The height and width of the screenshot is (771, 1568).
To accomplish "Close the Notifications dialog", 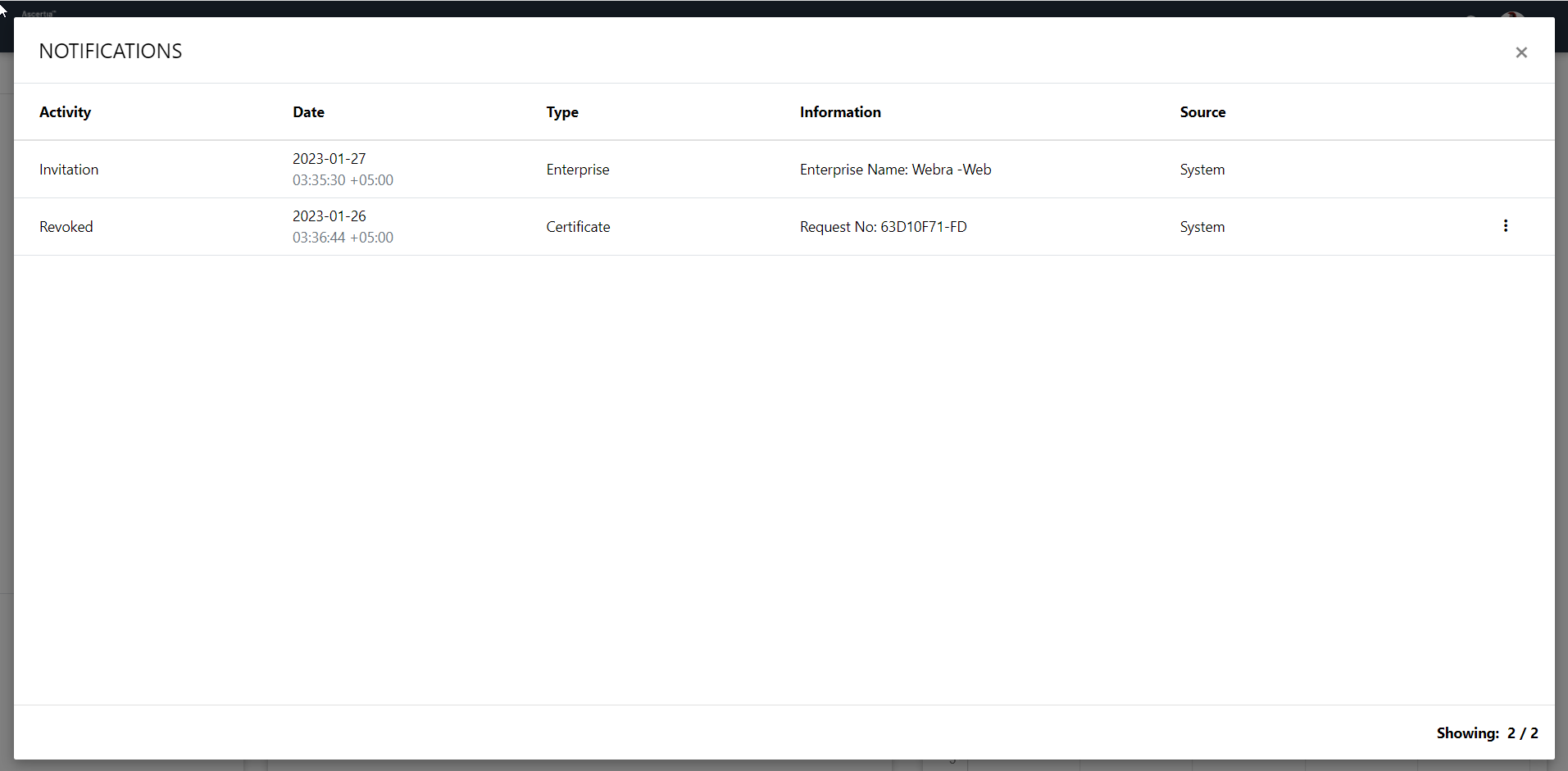I will point(1521,52).
